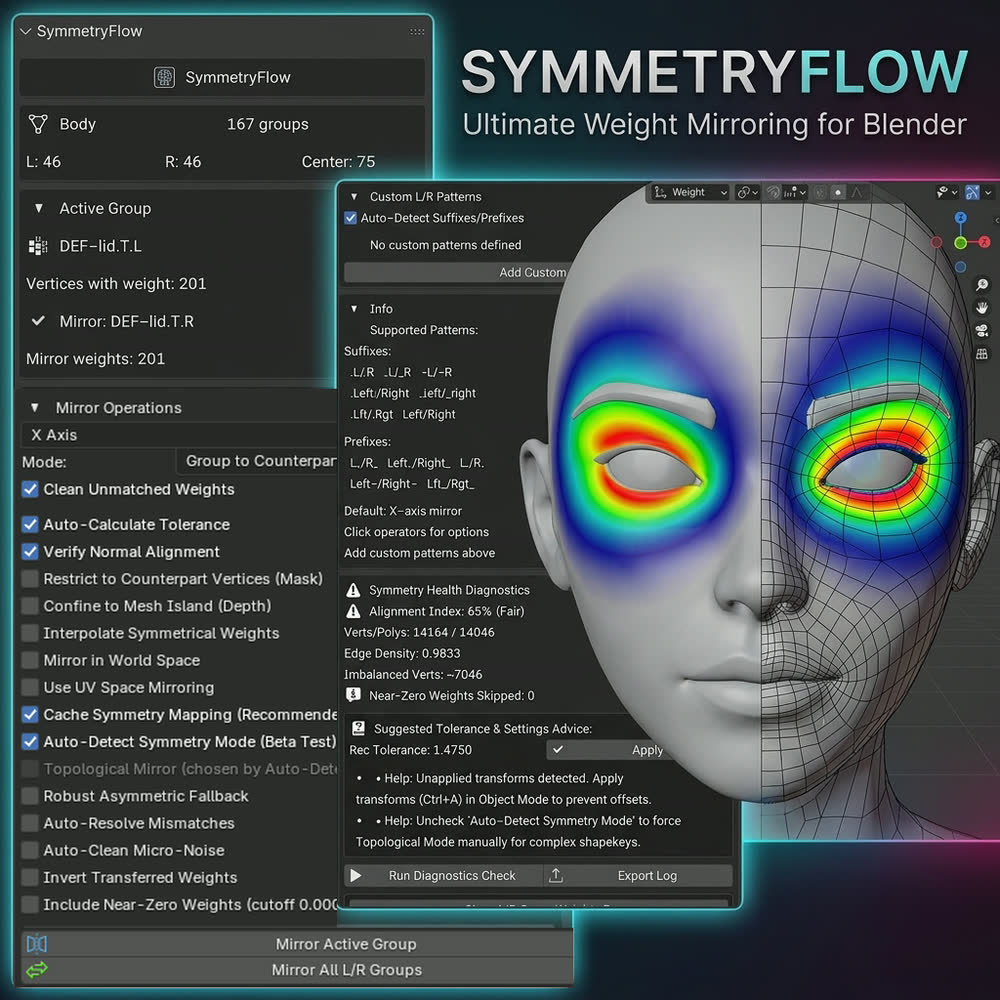
Task: Click the fingerprint-style icon in the viewport header
Action: point(773,192)
